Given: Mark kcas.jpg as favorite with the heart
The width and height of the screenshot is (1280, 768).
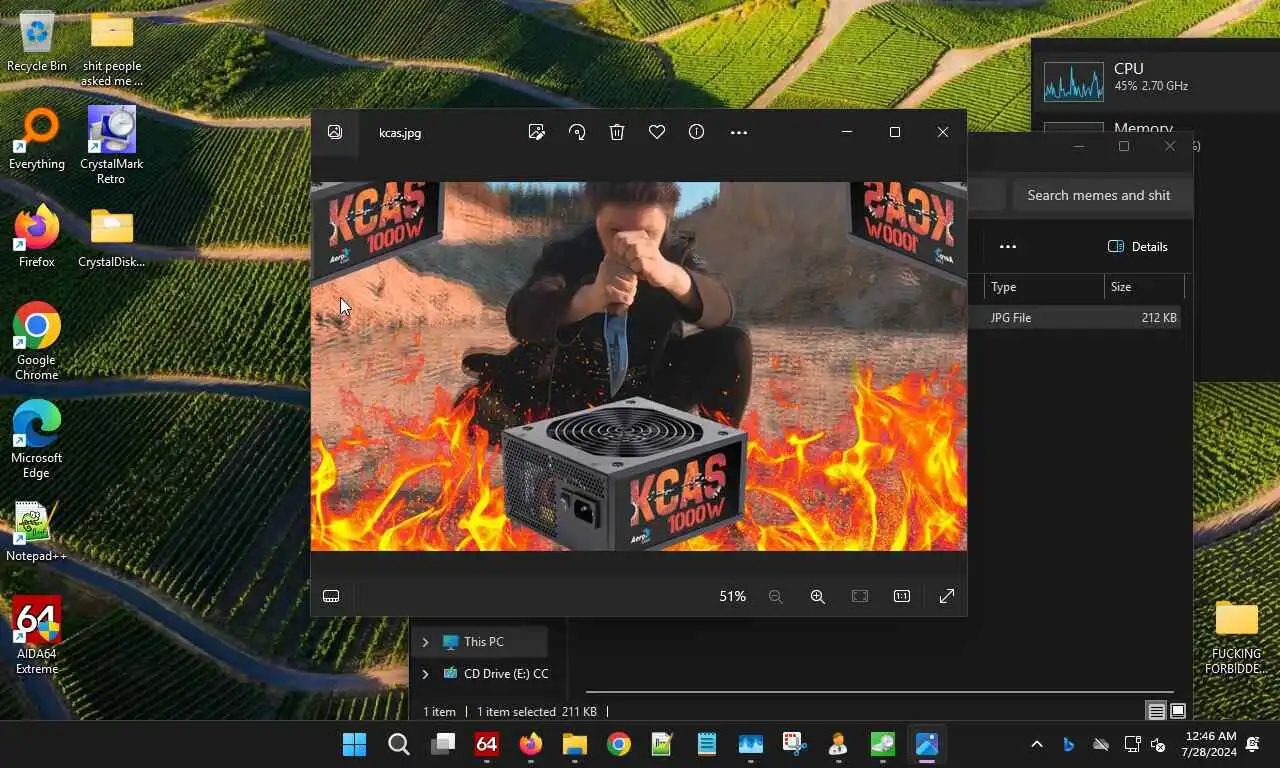Looking at the screenshot, I should [x=657, y=132].
